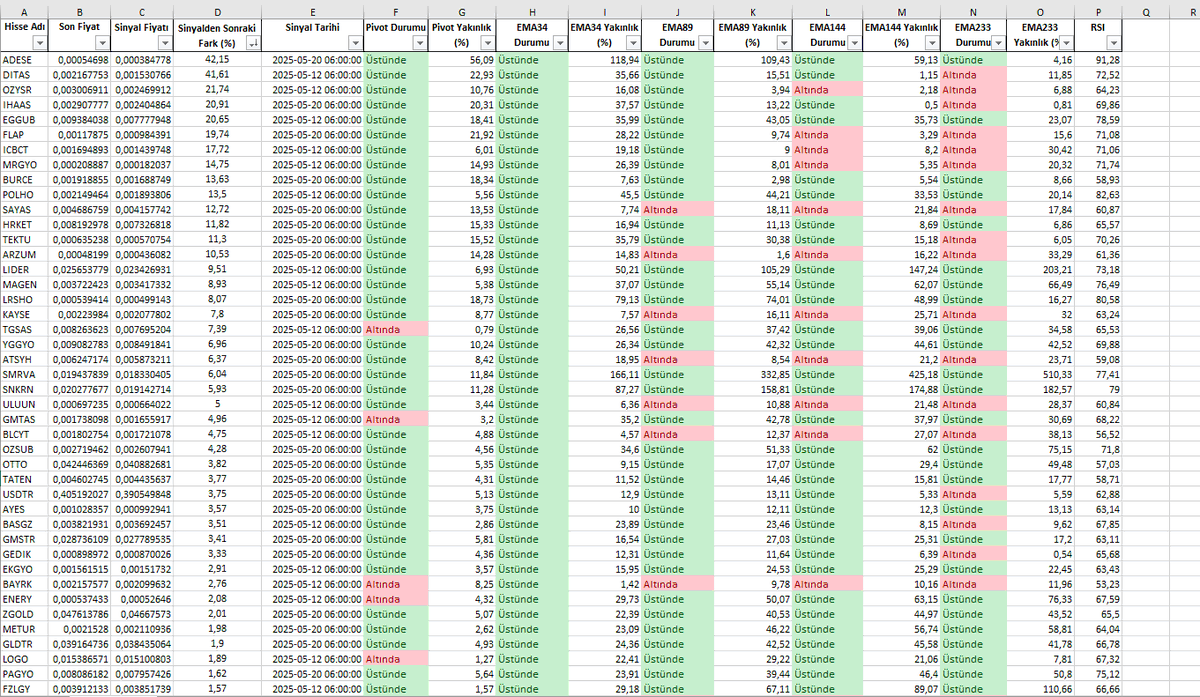Image resolution: width=1200 pixels, height=697 pixels.
Task: Open the RSI filter dropdown
Action: pos(1113,44)
